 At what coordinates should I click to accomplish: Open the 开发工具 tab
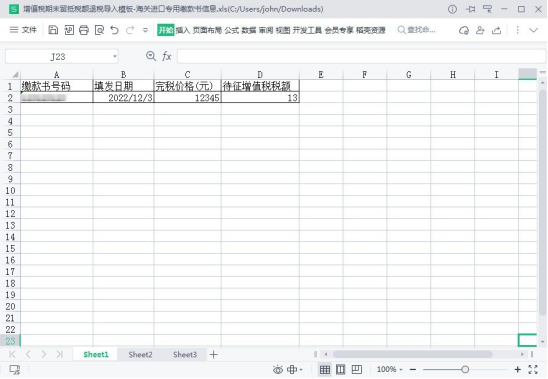(307, 30)
